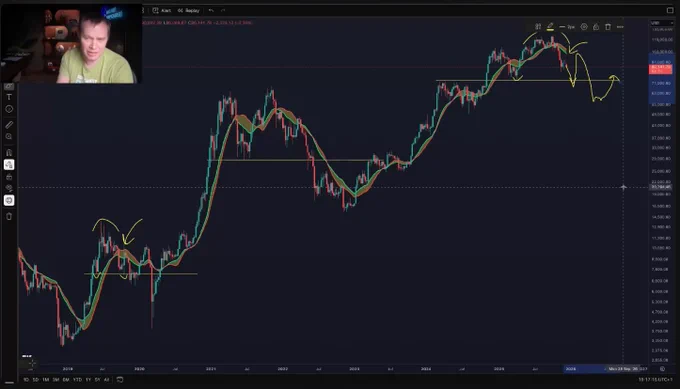Click the Redo arrow in top toolbar
This screenshot has height=389, width=680.
[x=223, y=10]
